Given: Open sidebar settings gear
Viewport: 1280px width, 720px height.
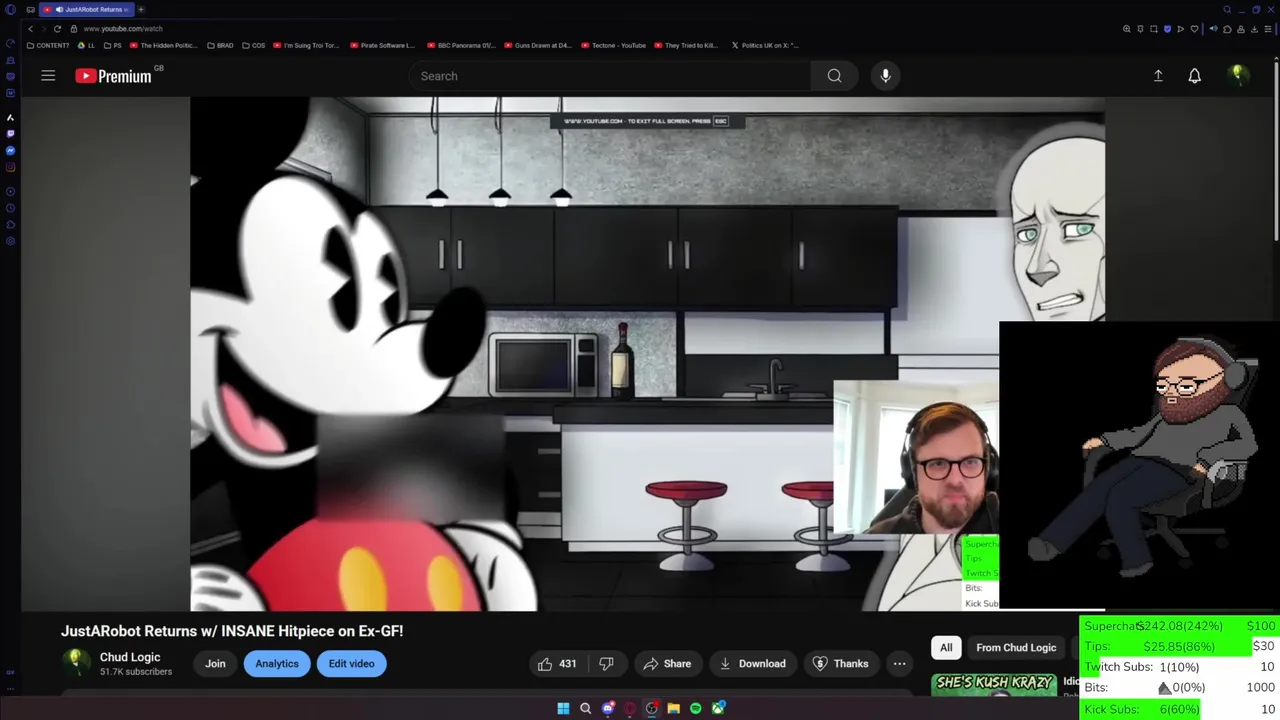Looking at the screenshot, I should point(10,241).
